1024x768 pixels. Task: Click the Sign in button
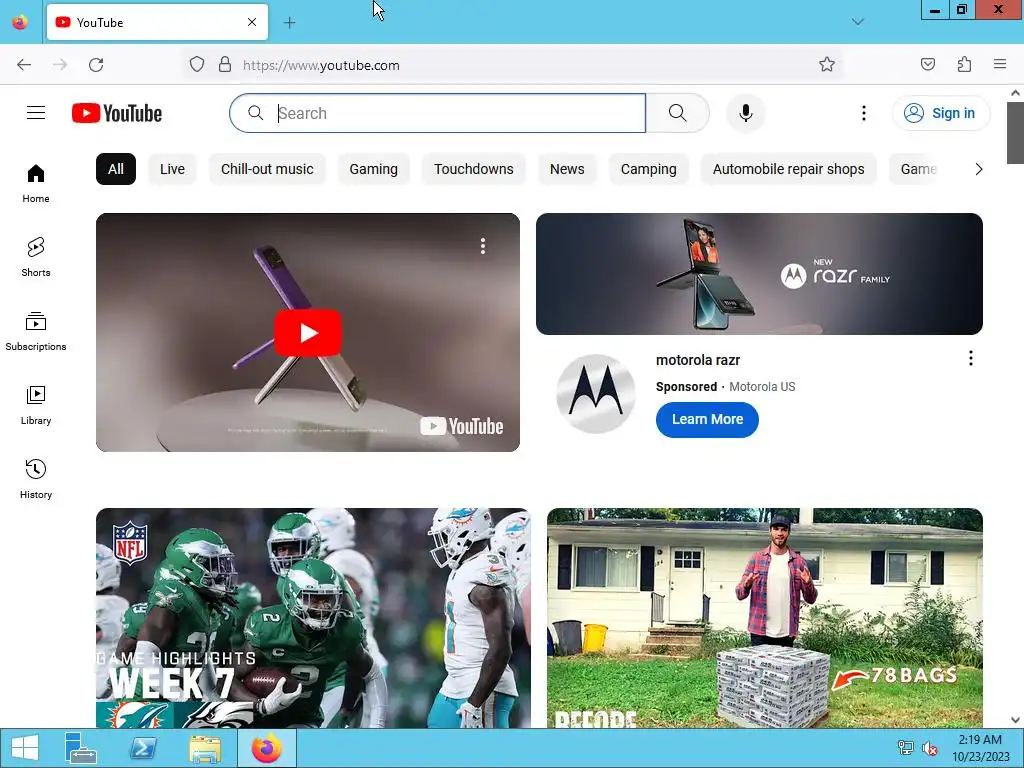[941, 113]
